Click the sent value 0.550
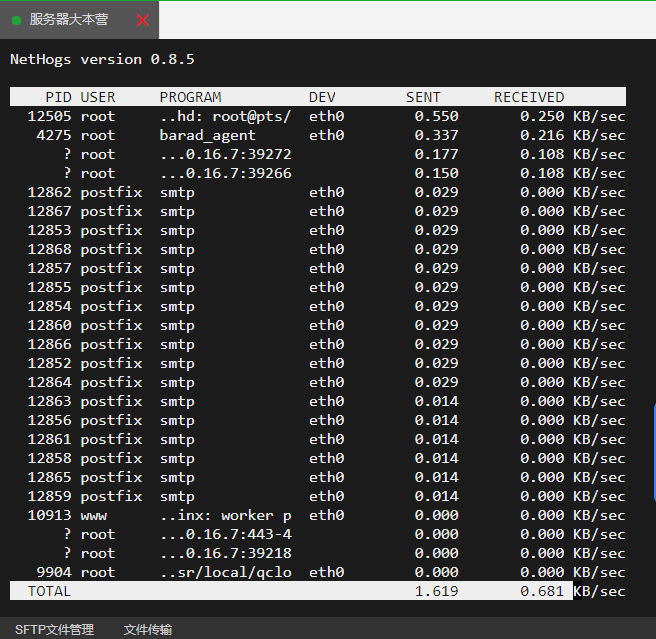Screen dimensions: 656x639 tap(436, 116)
